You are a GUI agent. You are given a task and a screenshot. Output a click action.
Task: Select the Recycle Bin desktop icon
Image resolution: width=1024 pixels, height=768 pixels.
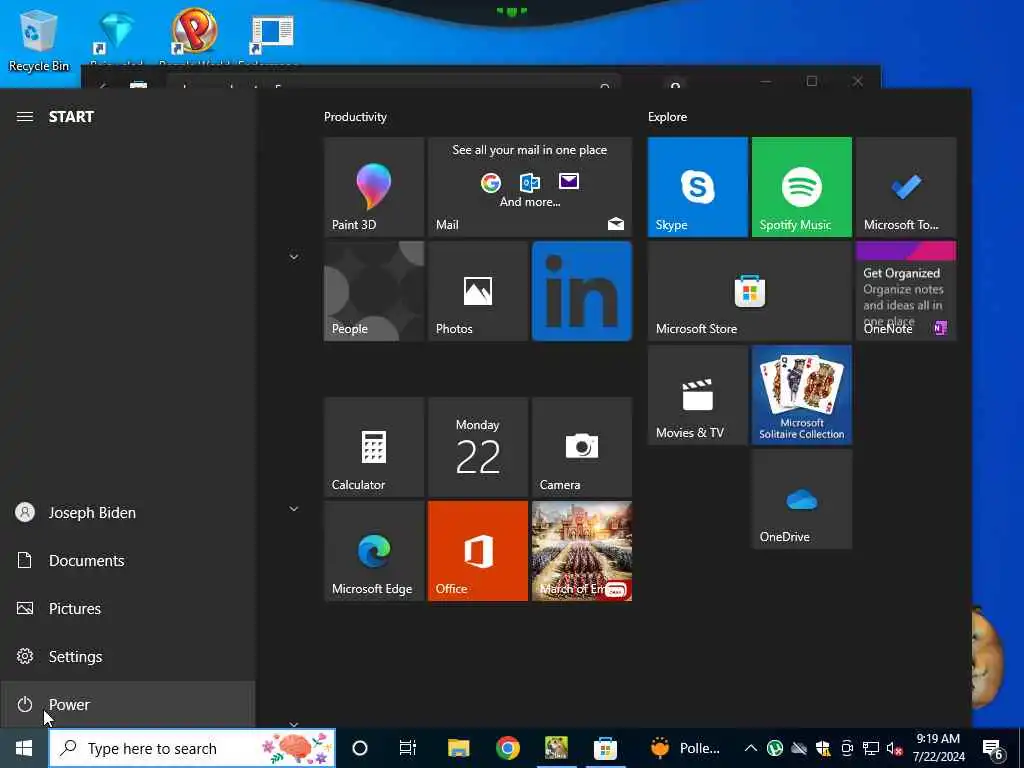(x=39, y=40)
